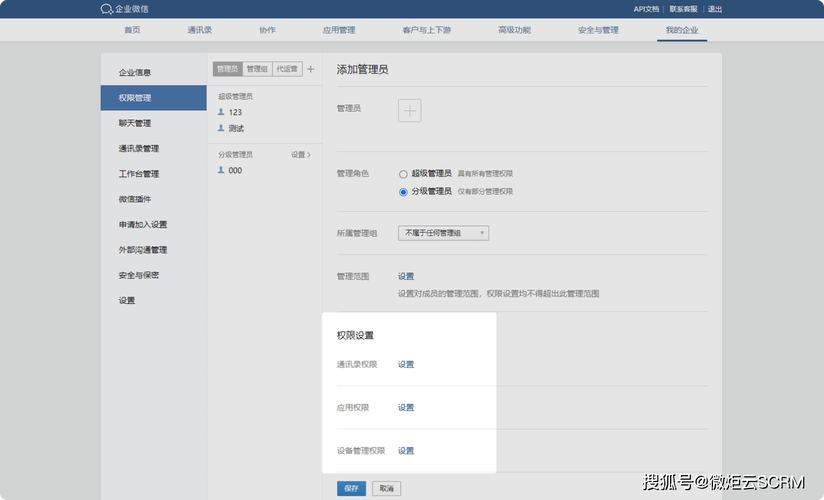Switch to the 代运营 tab
The width and height of the screenshot is (824, 500).
(x=287, y=69)
